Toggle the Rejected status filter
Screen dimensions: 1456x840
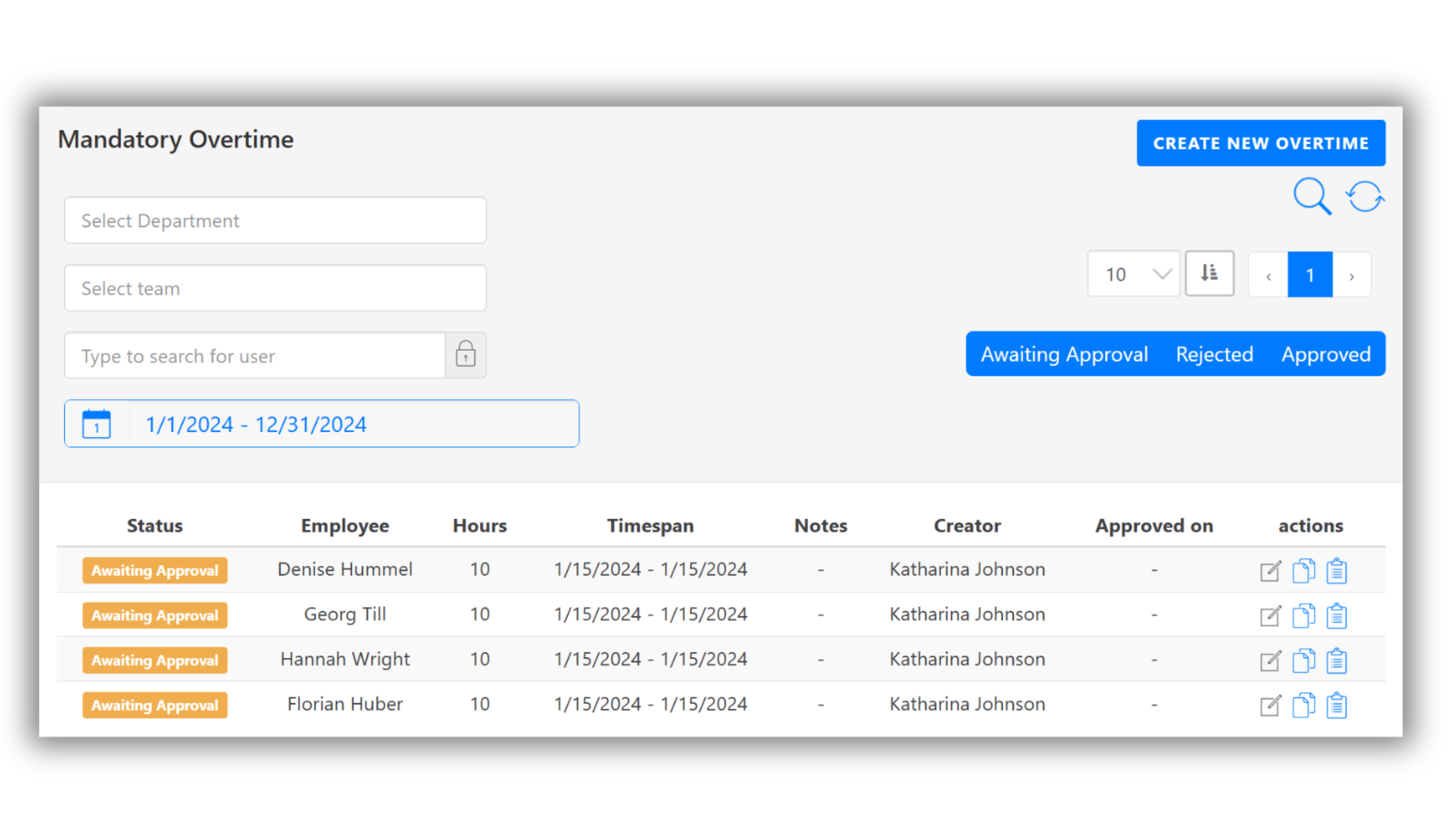[1214, 354]
